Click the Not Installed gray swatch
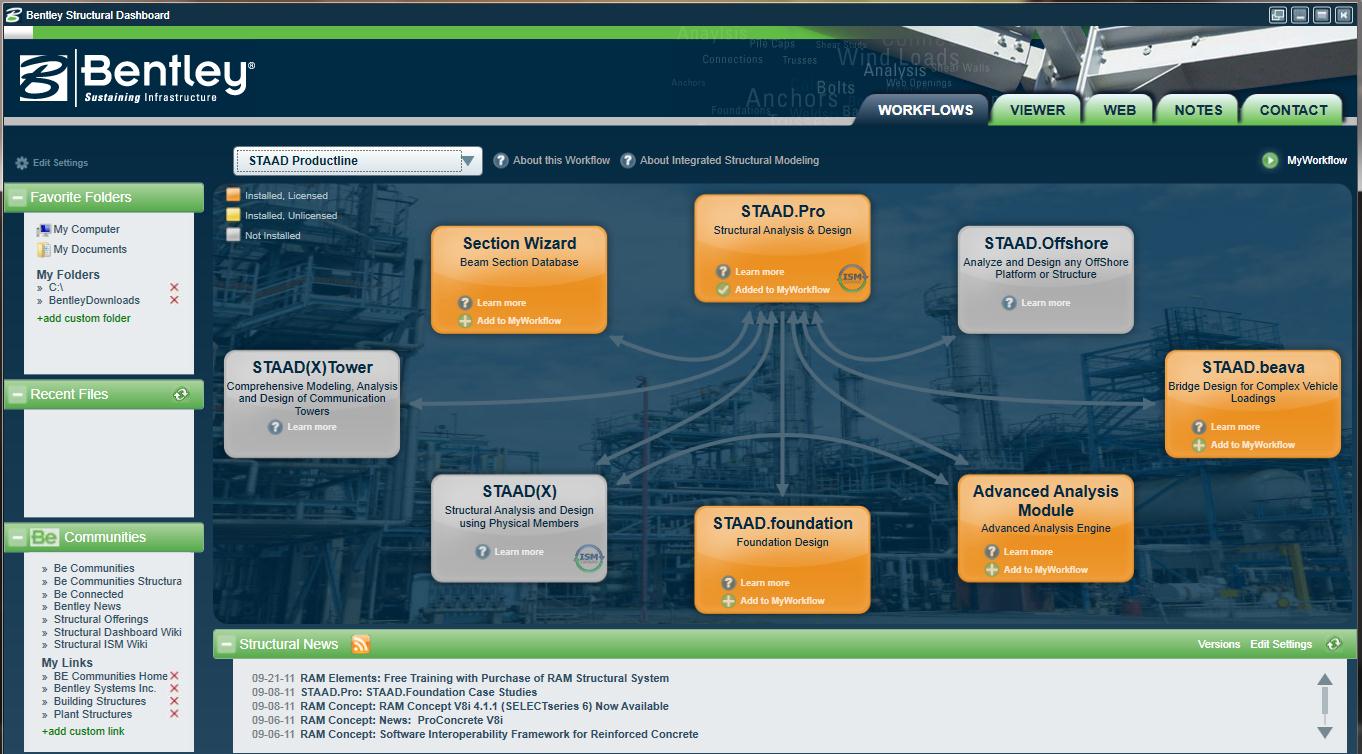1362x754 pixels. (x=233, y=235)
